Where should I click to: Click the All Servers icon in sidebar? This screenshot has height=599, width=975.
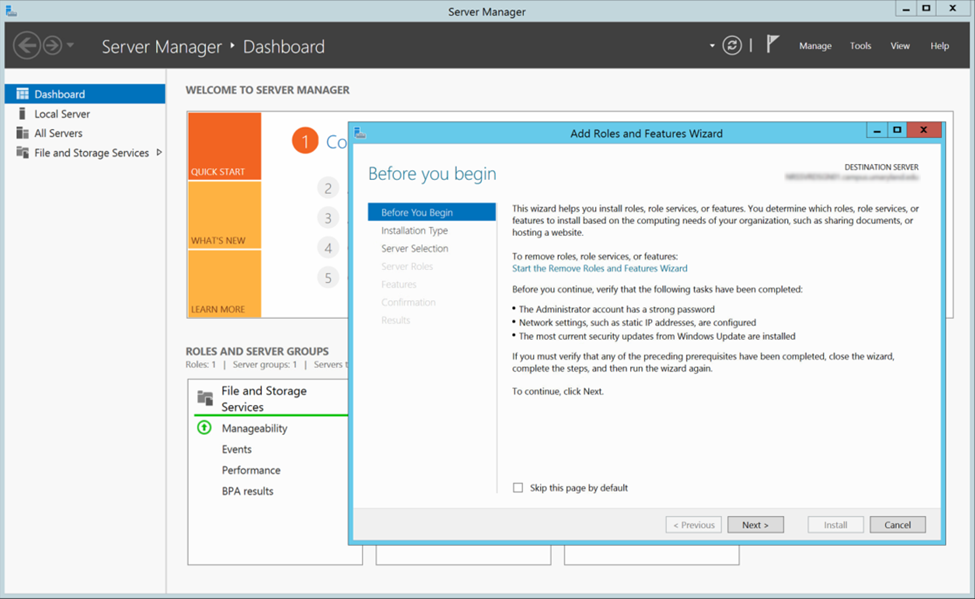coord(22,133)
